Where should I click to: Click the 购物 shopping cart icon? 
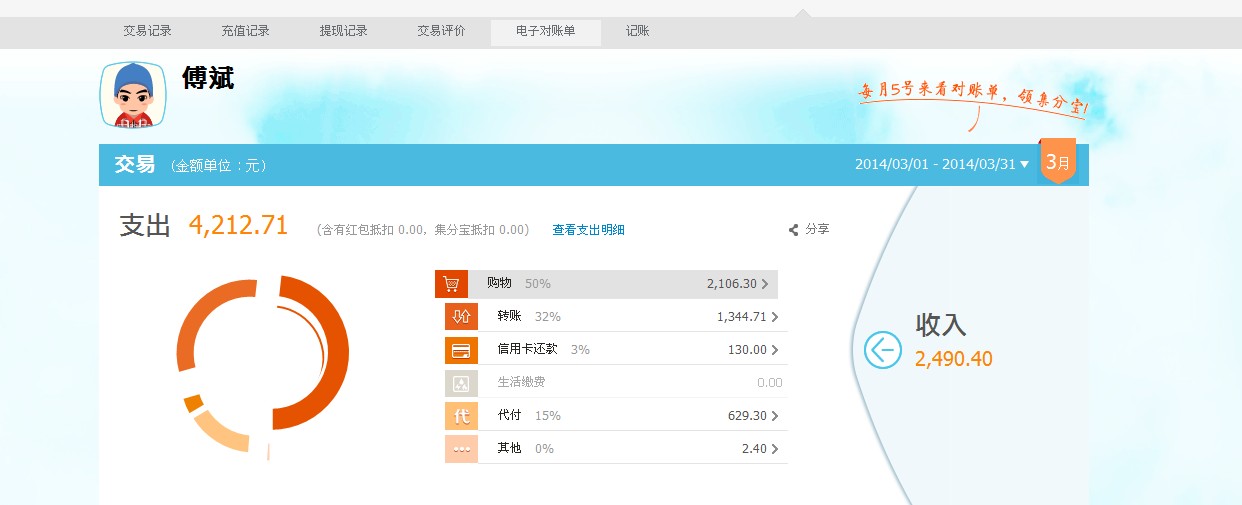tap(451, 284)
